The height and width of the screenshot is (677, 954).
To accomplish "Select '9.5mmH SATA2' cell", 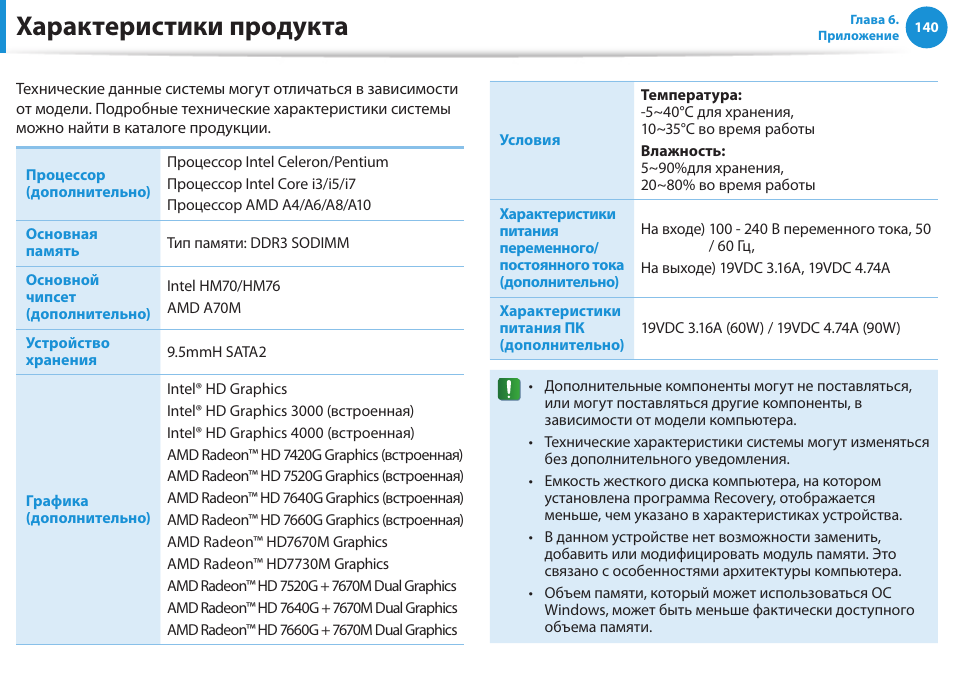I will pos(217,352).
